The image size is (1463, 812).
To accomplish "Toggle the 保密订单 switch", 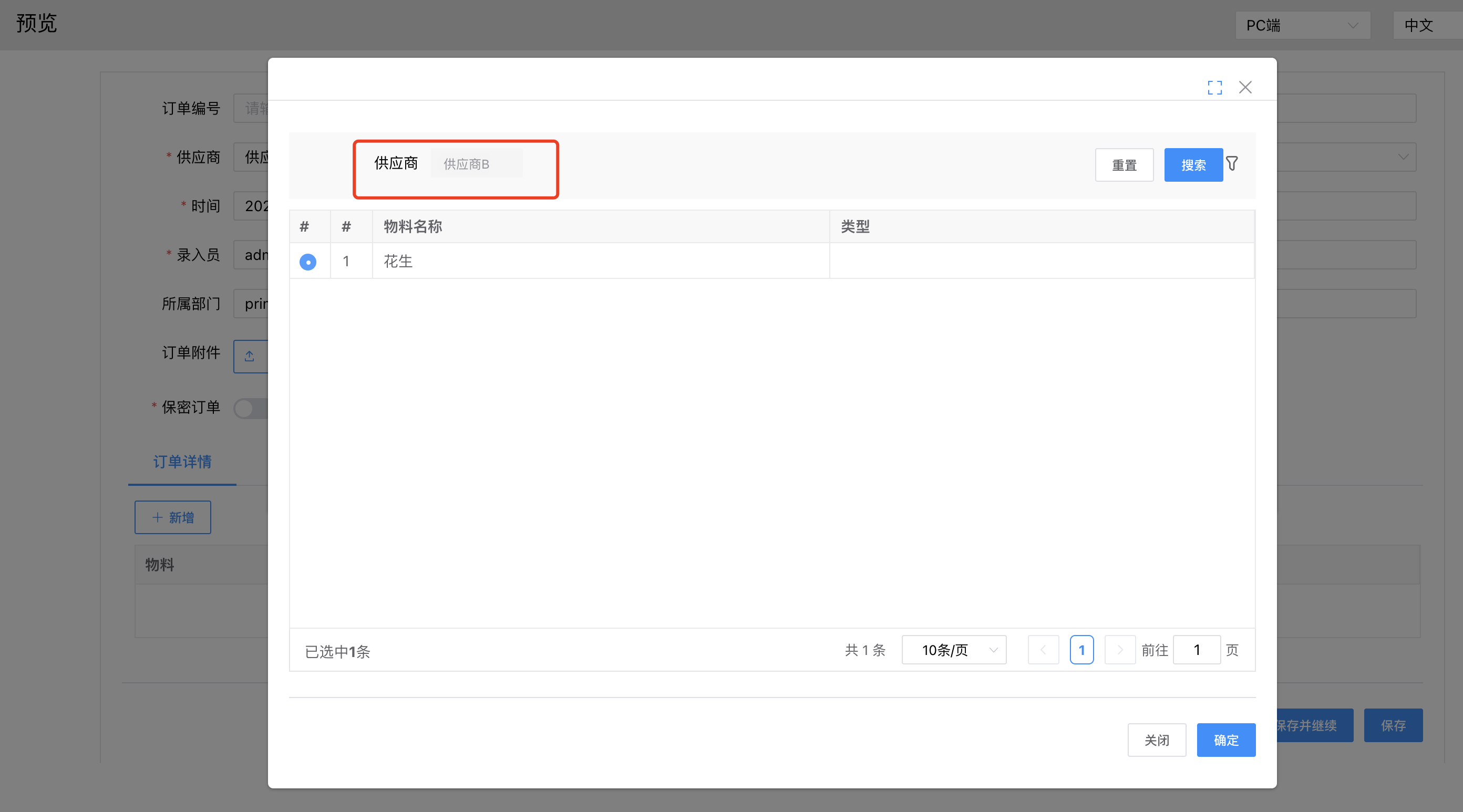I will 251,408.
